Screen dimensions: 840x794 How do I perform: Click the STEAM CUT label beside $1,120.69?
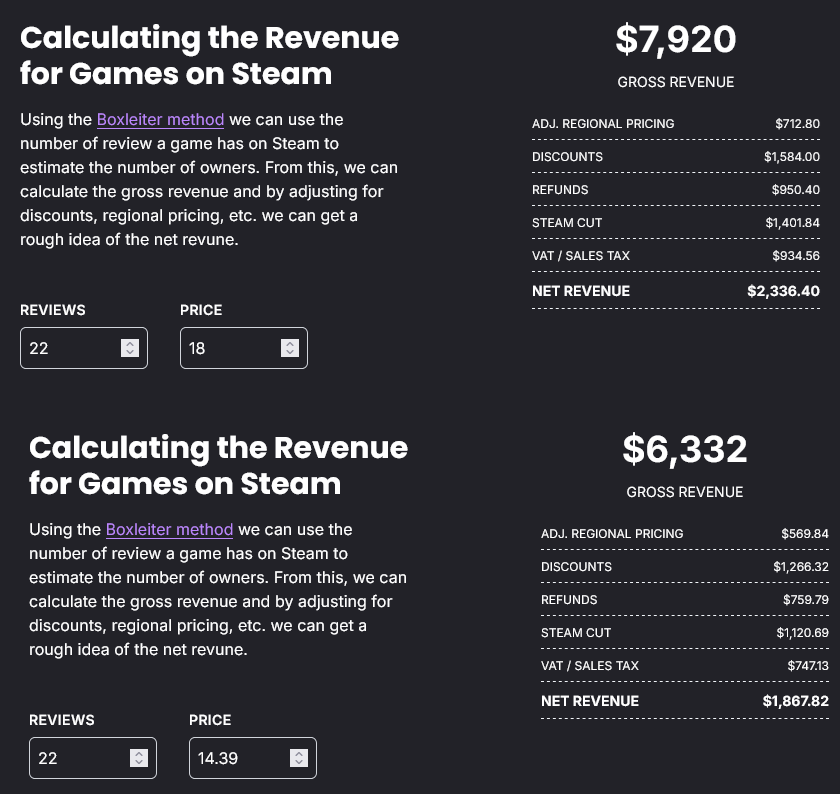[x=576, y=633]
